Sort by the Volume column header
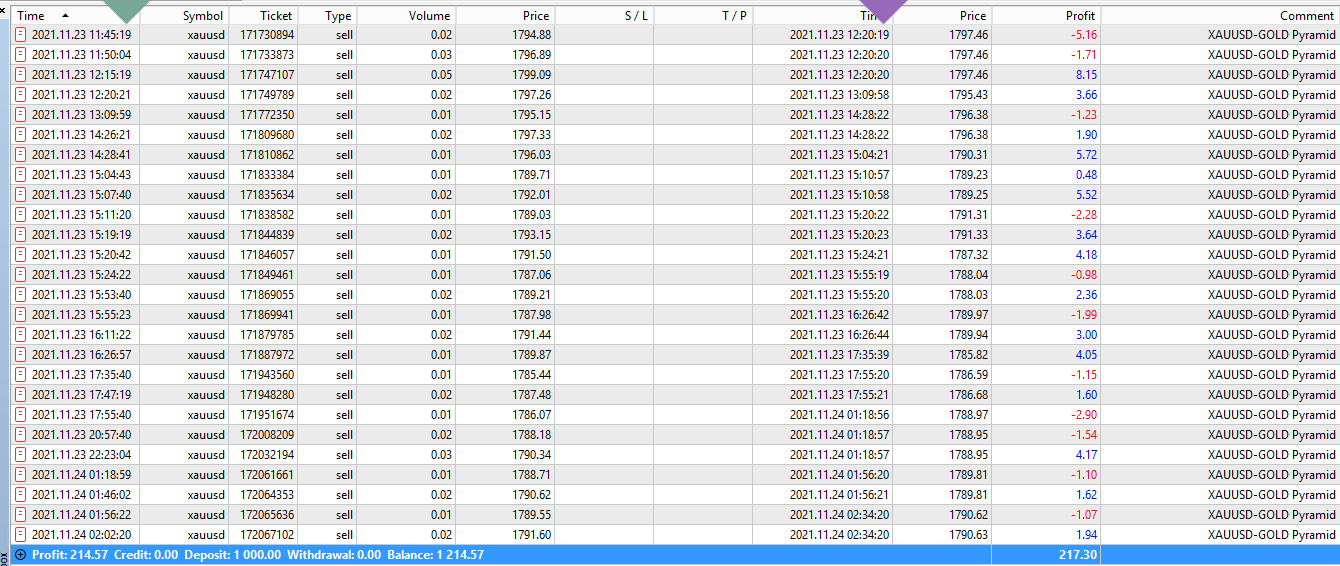The image size is (1340, 566). point(429,16)
